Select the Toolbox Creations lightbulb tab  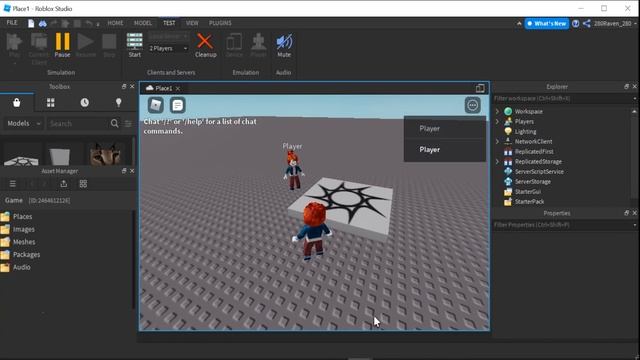(x=118, y=102)
